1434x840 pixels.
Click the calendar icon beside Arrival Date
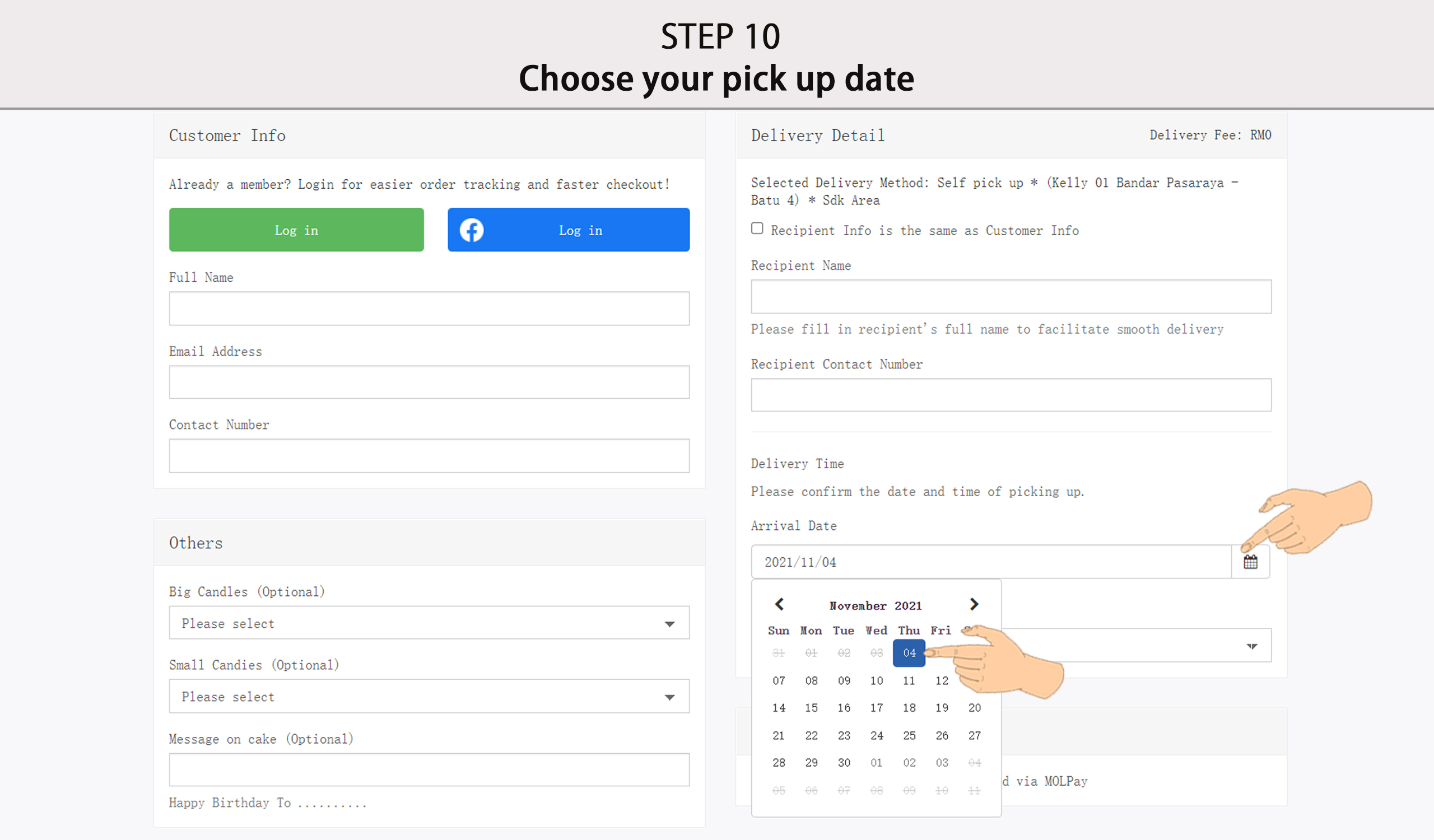(x=1250, y=562)
